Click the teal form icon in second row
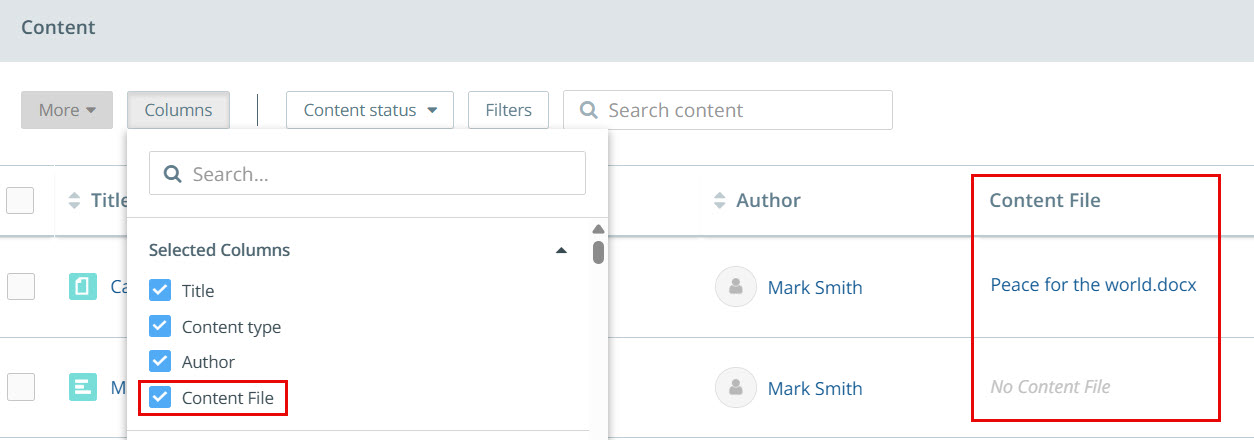This screenshot has width=1254, height=440. coord(83,388)
